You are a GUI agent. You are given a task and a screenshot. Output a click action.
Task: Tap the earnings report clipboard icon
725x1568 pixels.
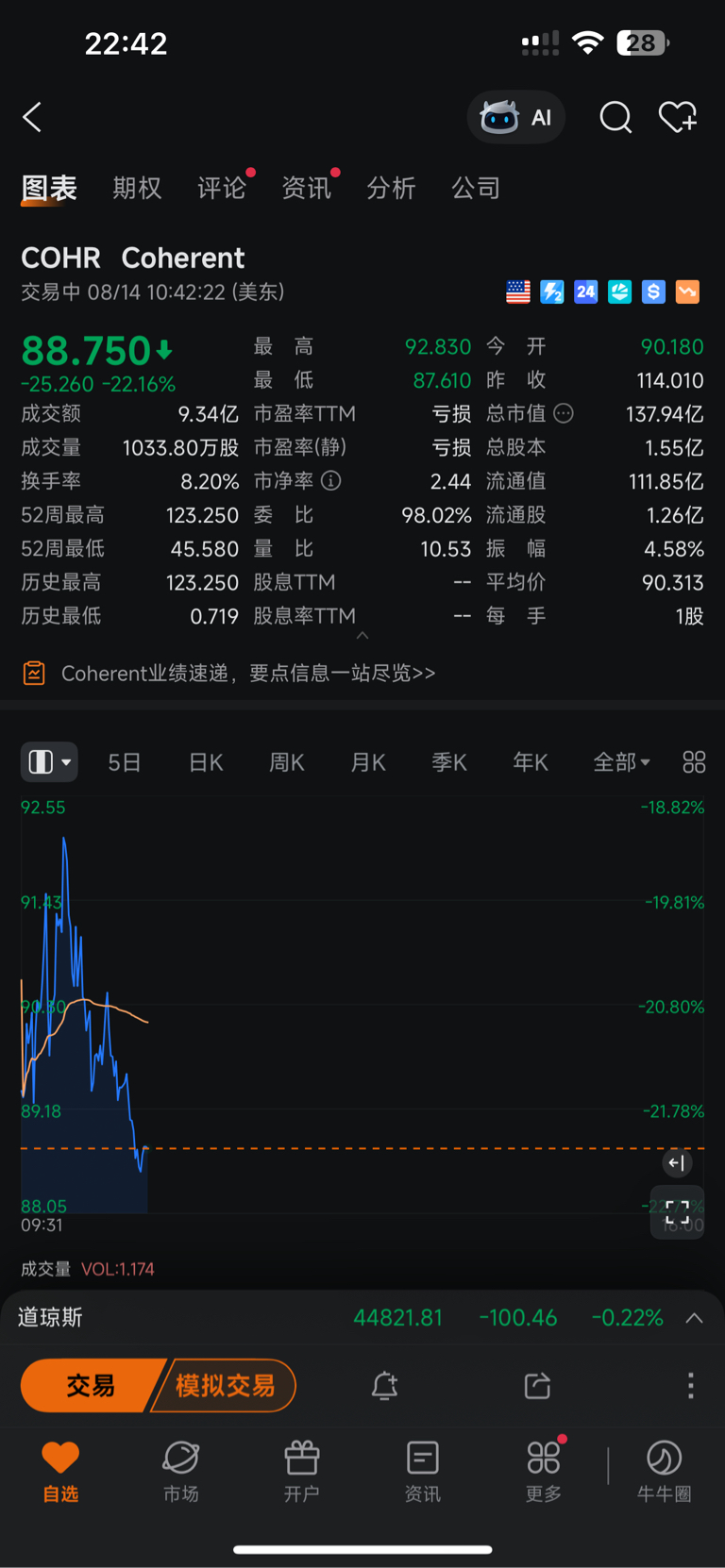(x=34, y=673)
